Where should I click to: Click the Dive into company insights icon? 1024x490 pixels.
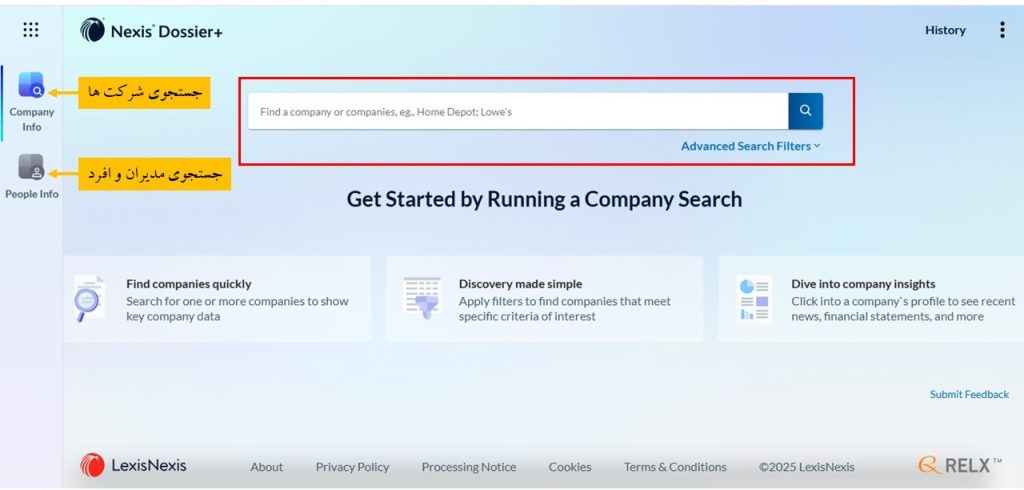(x=754, y=299)
